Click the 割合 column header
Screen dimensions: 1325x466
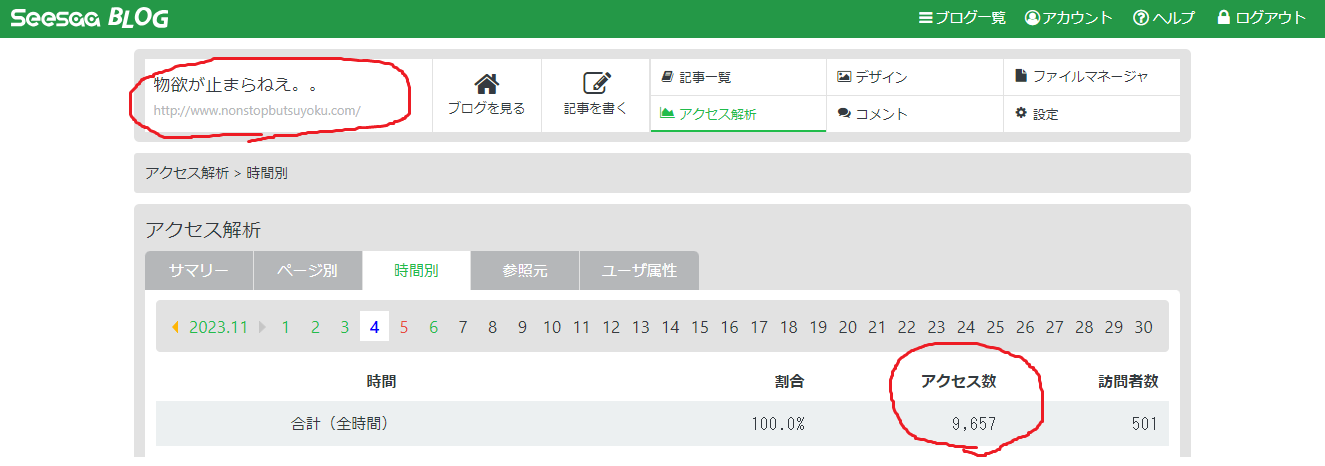789,381
